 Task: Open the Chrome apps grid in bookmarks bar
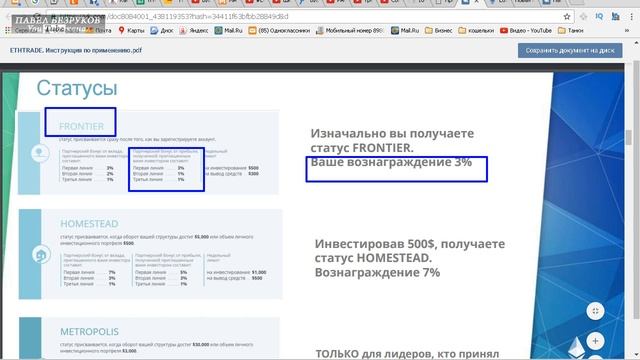7,31
